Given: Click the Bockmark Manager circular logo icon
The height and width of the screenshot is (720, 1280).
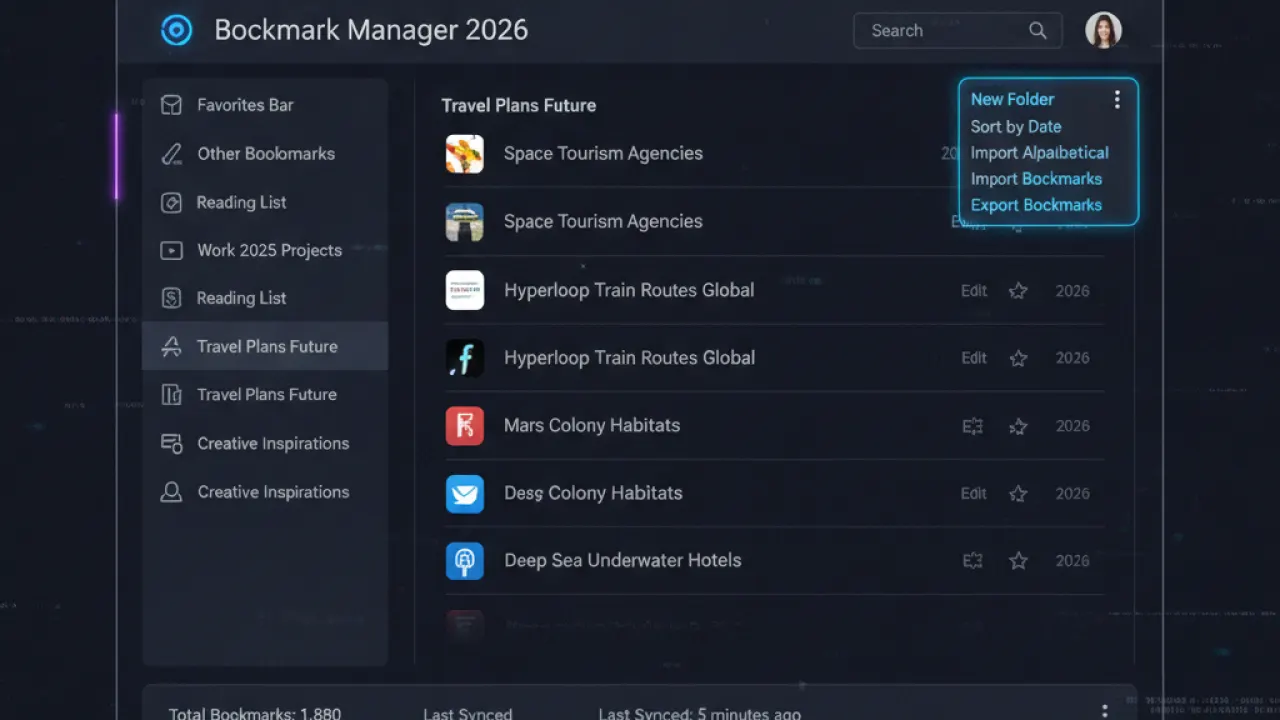Looking at the screenshot, I should pyautogui.click(x=176, y=30).
